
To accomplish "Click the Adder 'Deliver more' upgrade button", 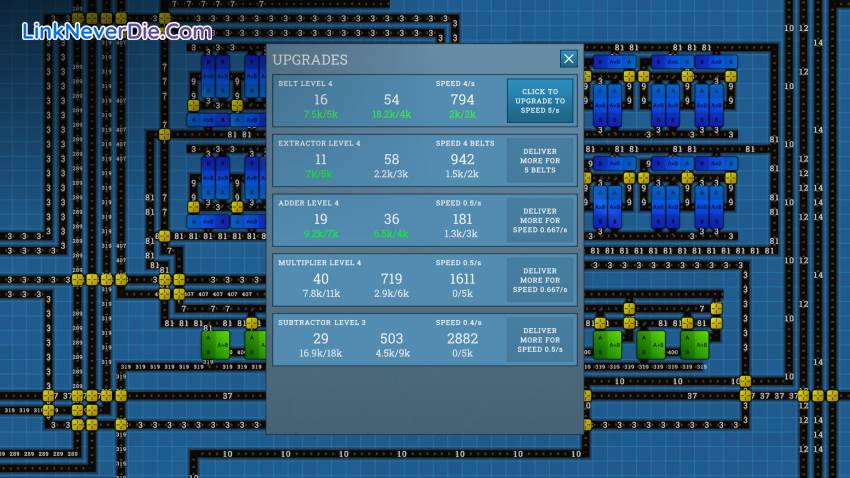I will point(540,220).
